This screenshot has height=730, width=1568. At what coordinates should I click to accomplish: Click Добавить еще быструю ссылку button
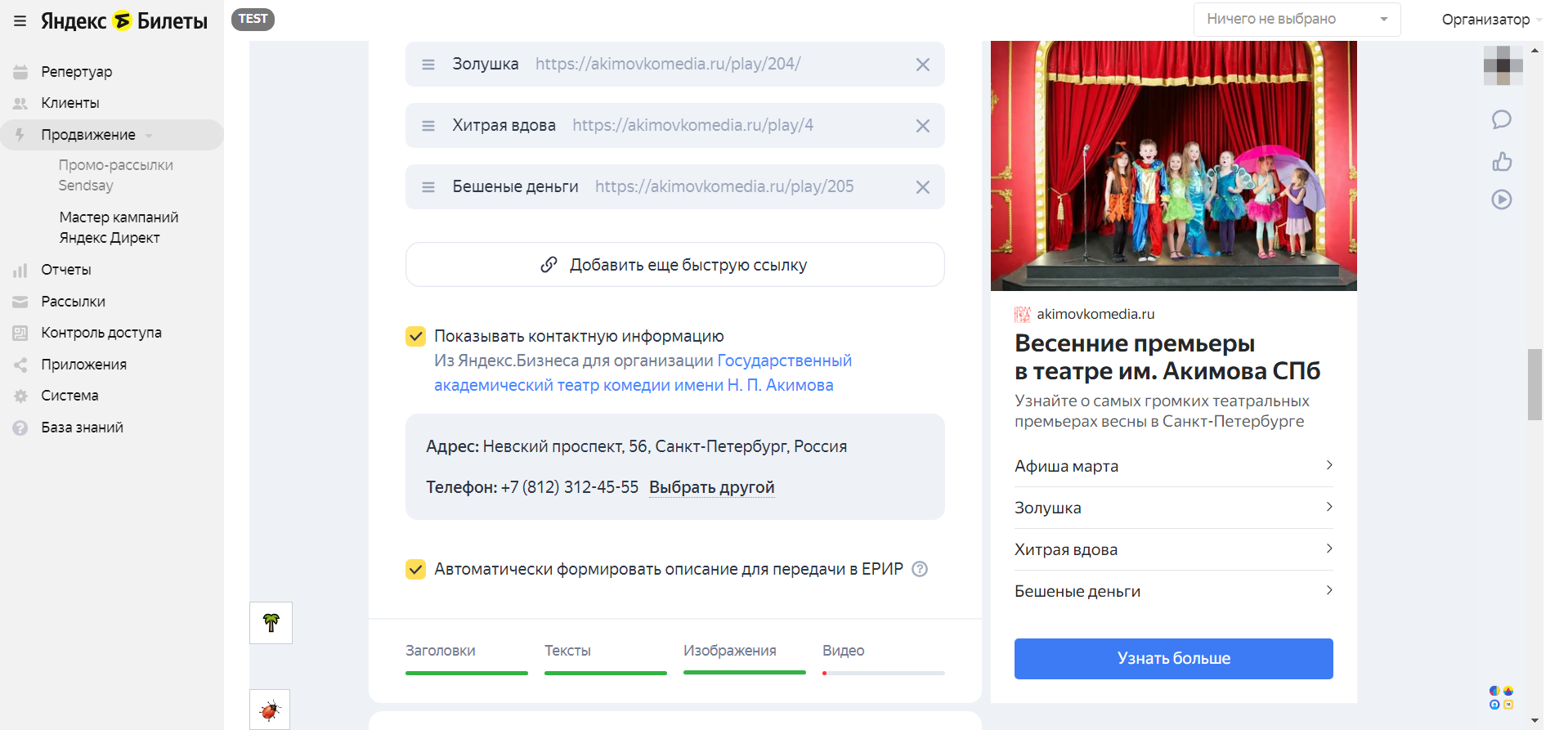tap(675, 265)
